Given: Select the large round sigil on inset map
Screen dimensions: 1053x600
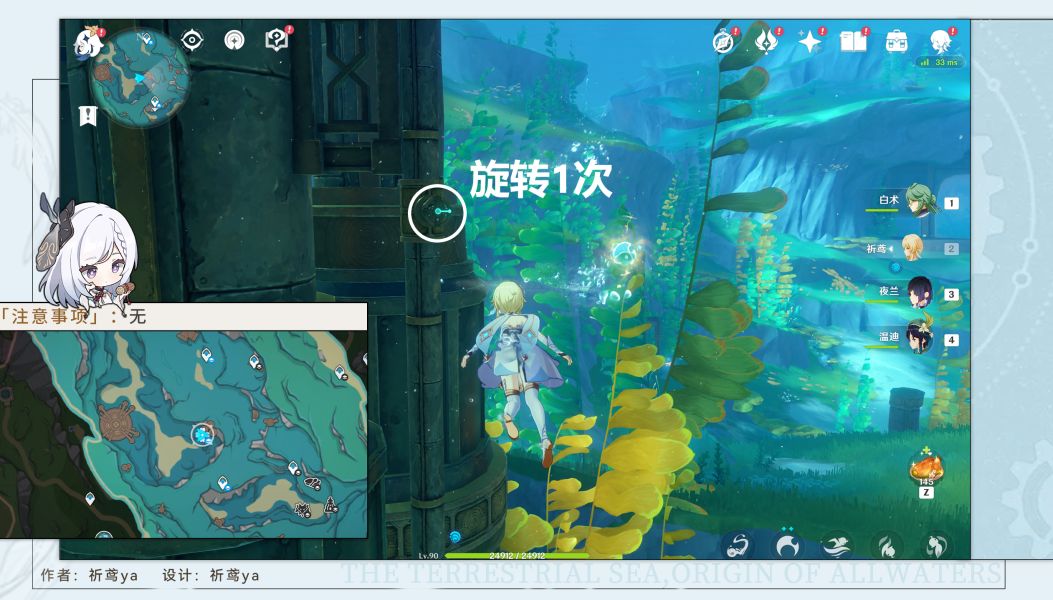Looking at the screenshot, I should (x=118, y=422).
